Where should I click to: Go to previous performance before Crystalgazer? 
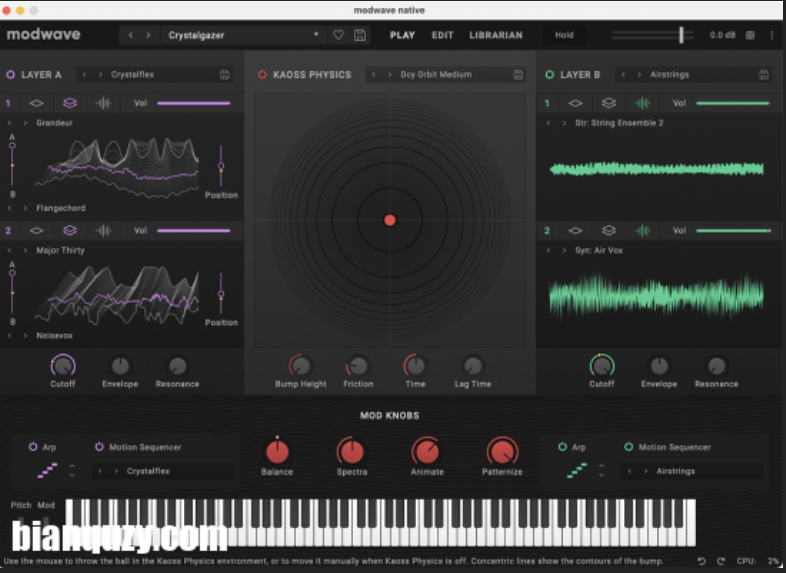pos(131,35)
